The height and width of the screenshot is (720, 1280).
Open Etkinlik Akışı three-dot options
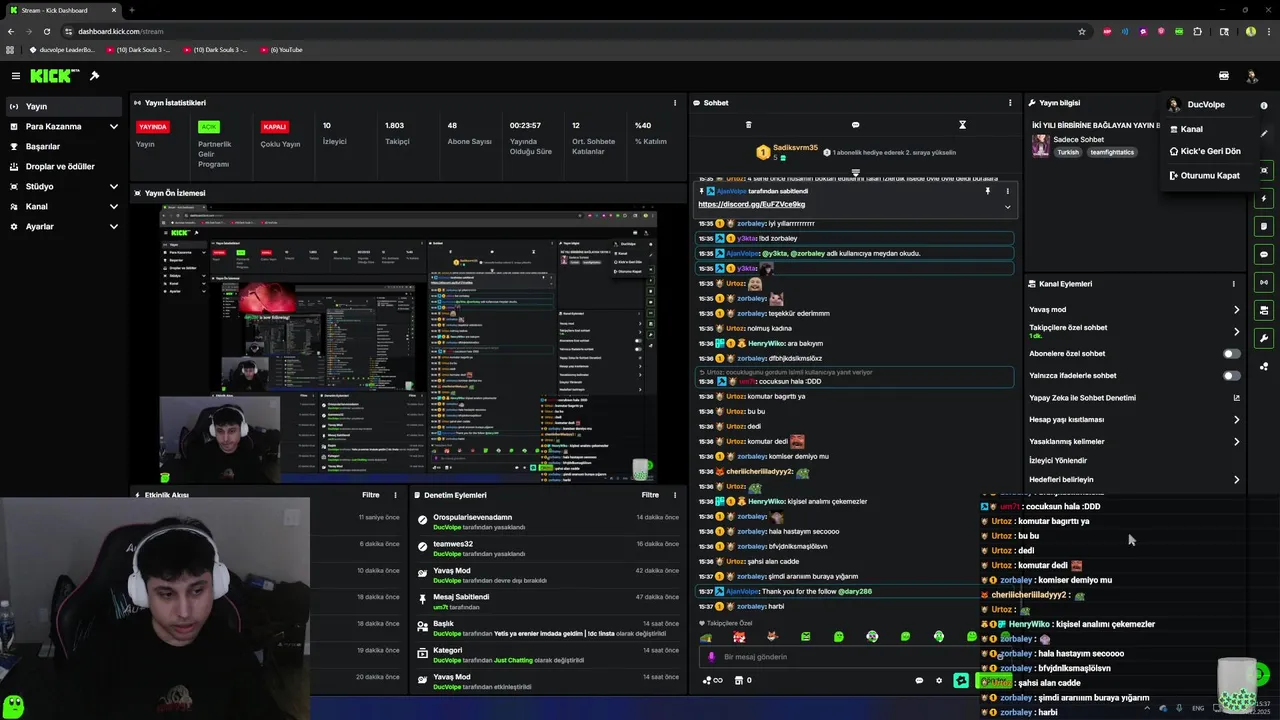395,495
